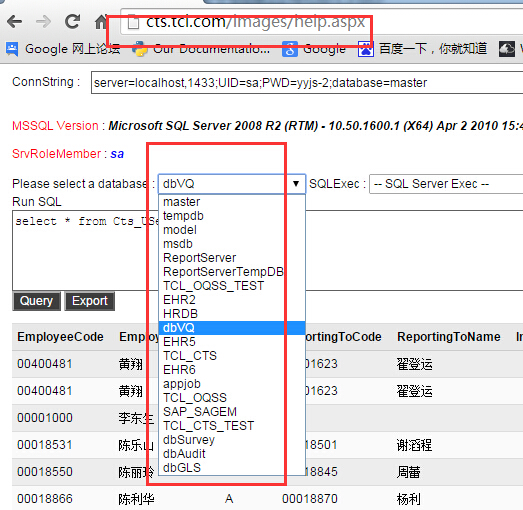Click the Export button
The height and width of the screenshot is (510, 523).
[90, 301]
